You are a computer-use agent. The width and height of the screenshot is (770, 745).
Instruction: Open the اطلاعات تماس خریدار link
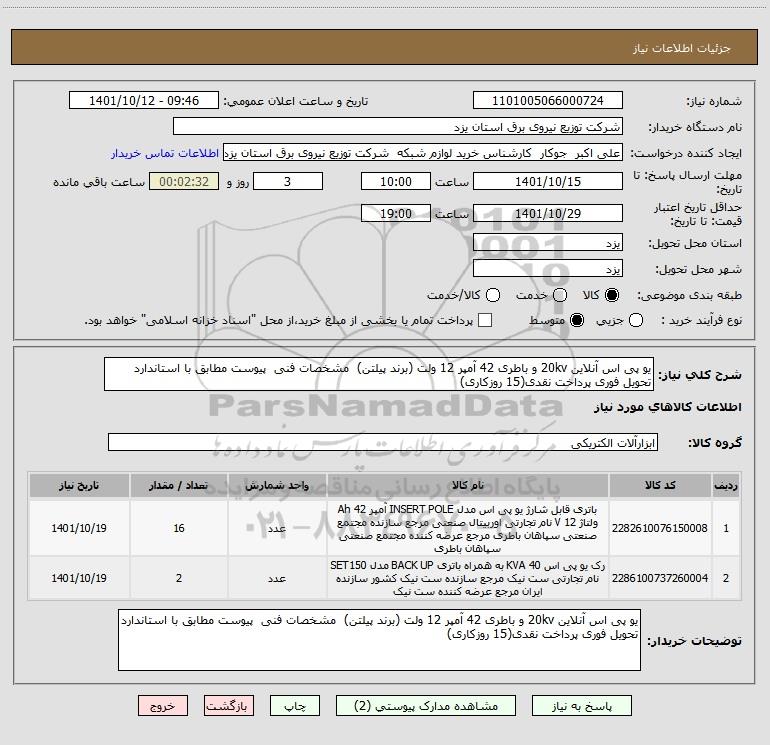pyautogui.click(x=165, y=153)
